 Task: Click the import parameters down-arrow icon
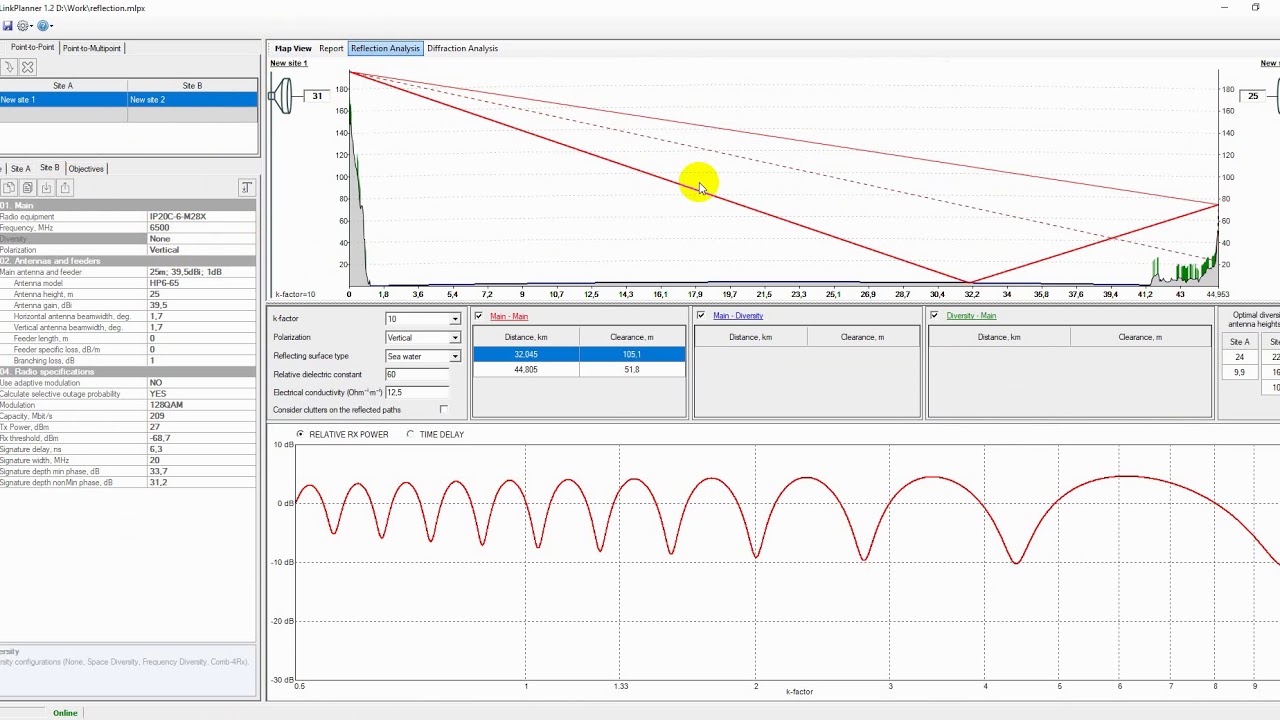pyautogui.click(x=46, y=188)
